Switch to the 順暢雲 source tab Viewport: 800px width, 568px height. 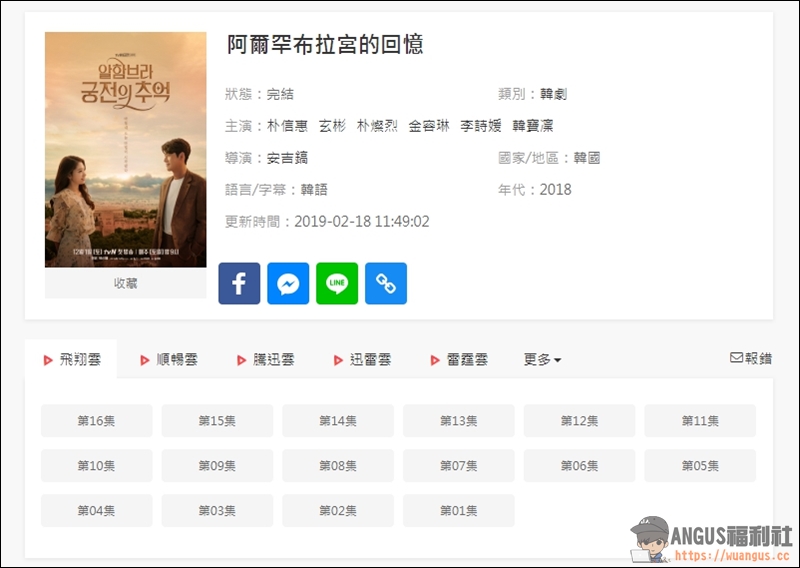point(169,360)
